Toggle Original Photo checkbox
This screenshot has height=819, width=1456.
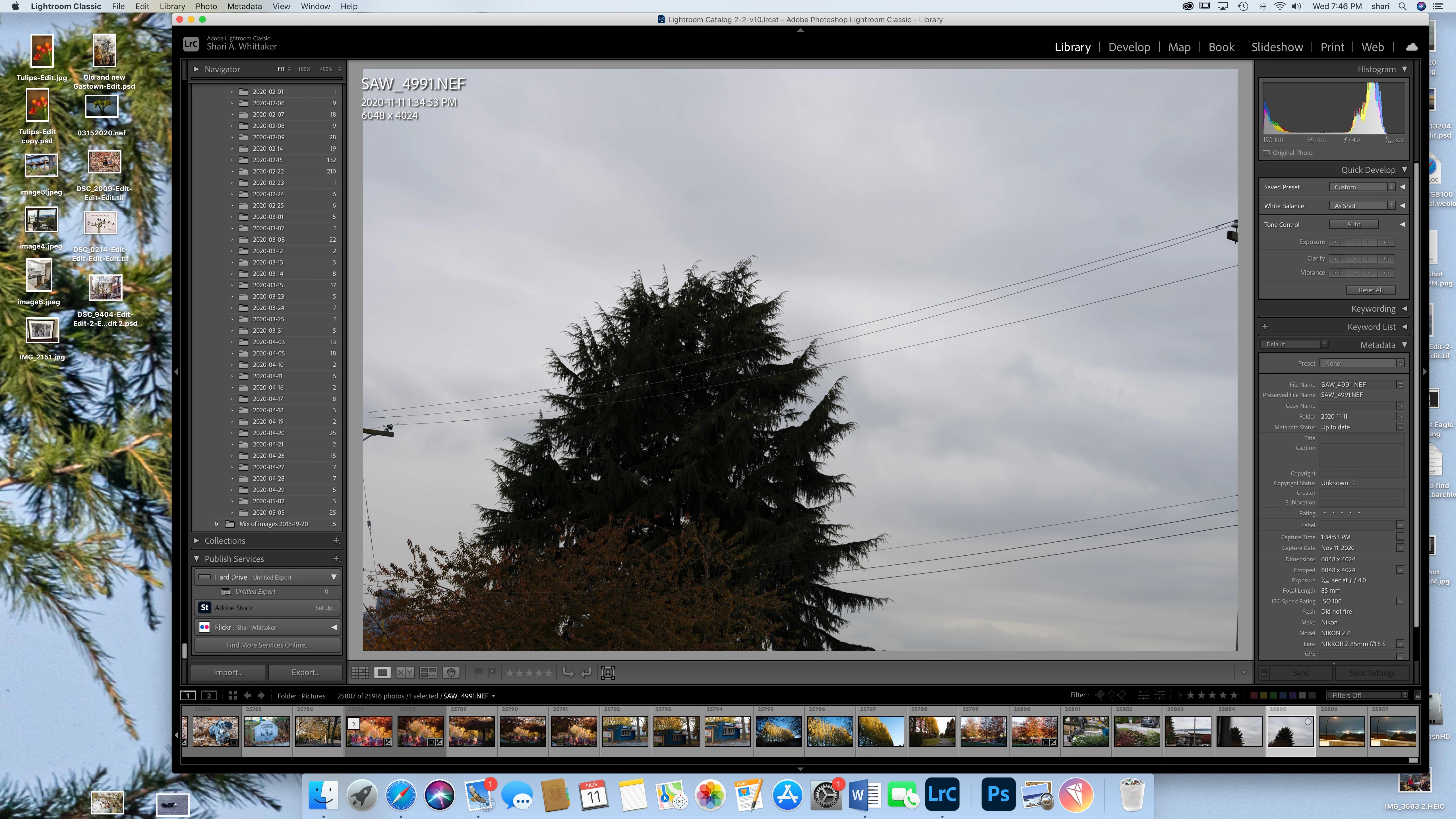pyautogui.click(x=1267, y=153)
